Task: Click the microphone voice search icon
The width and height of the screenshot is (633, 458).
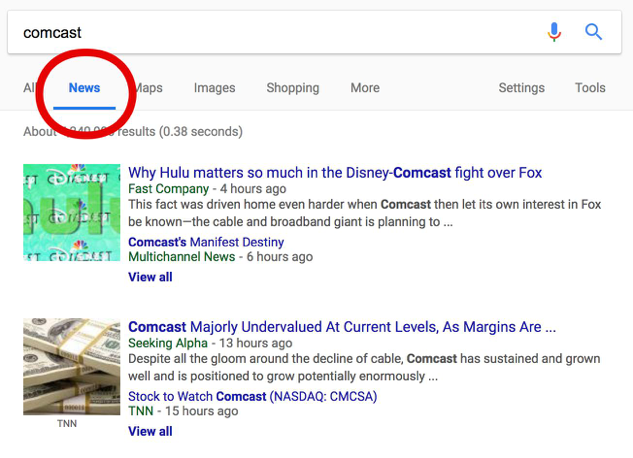Action: (554, 32)
